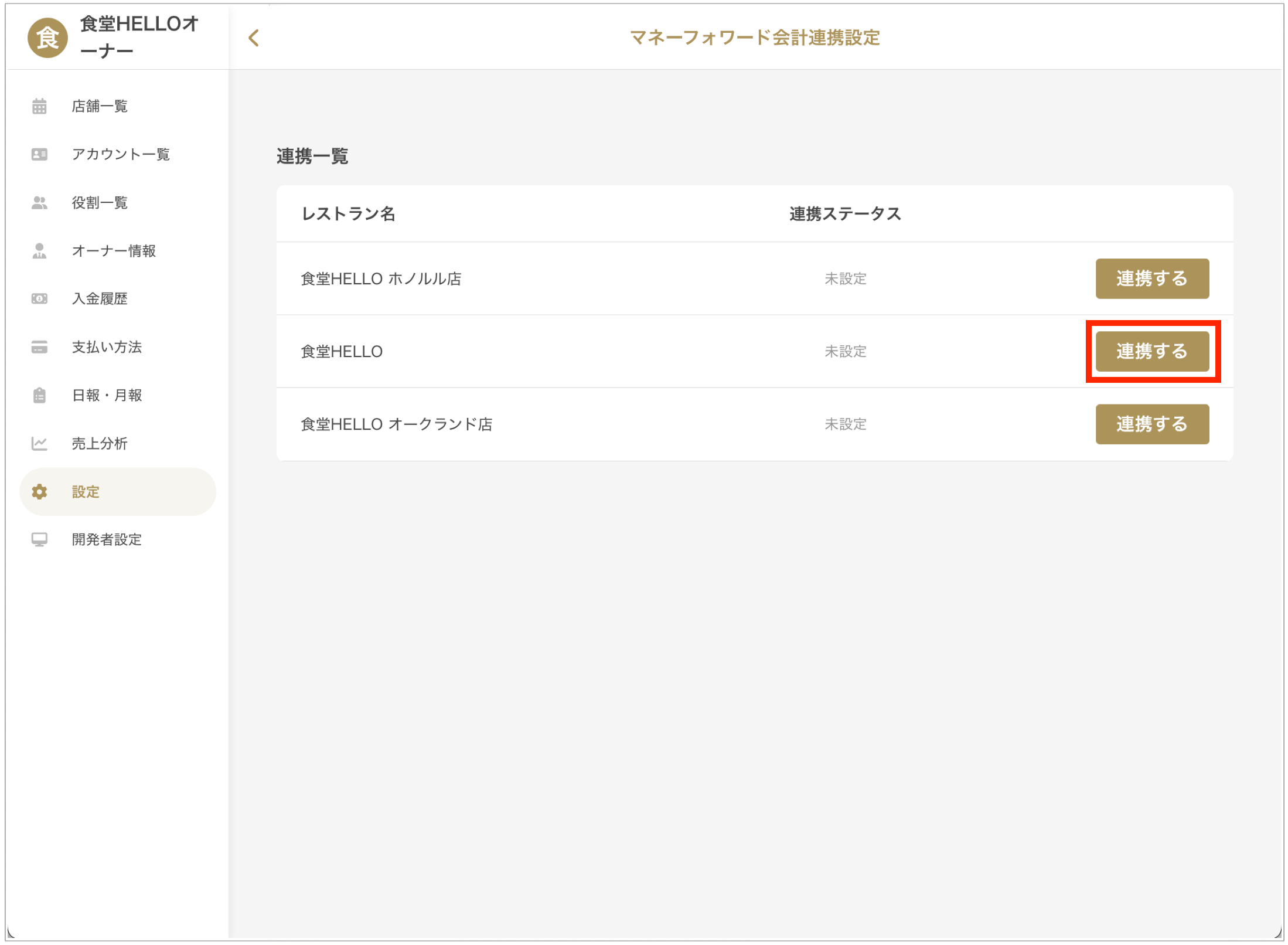Click the calendar icon beside 店舗一覧
This screenshot has height=945, width=1288.
[x=39, y=106]
